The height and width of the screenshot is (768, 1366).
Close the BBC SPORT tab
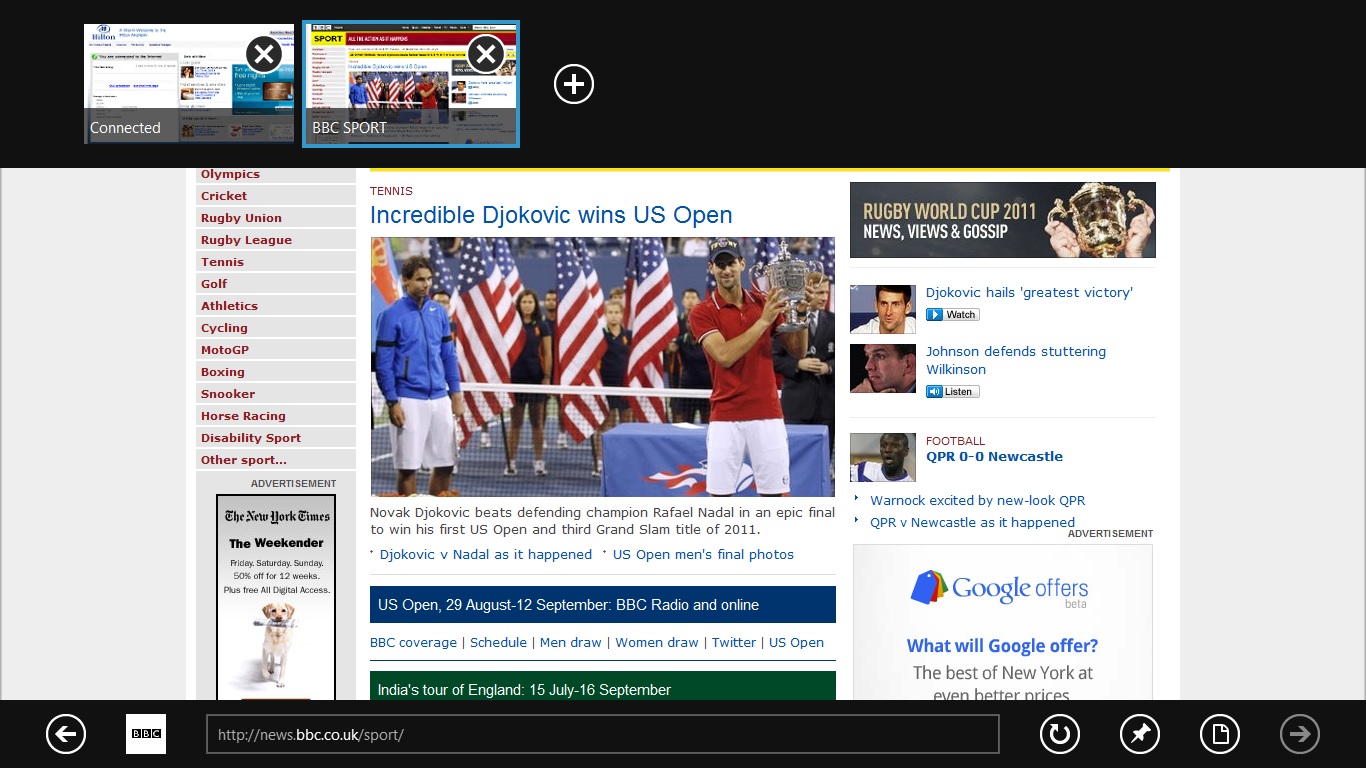pyautogui.click(x=486, y=54)
